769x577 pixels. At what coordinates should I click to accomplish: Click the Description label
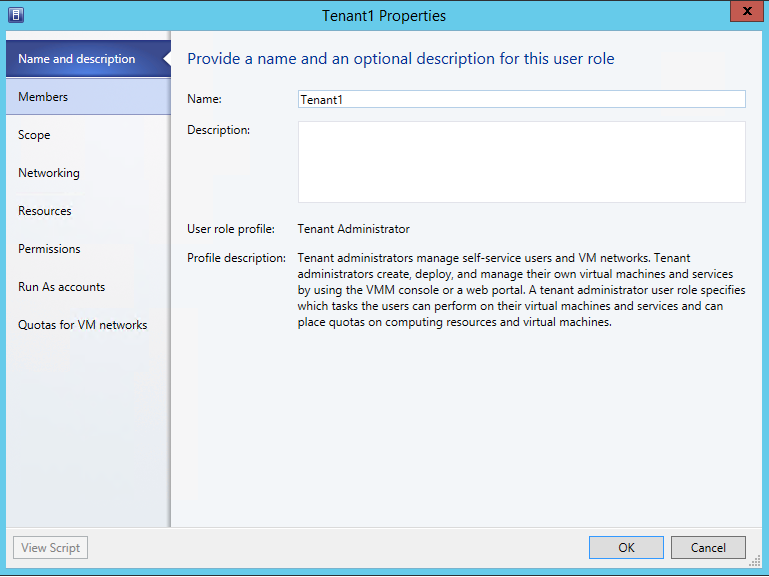coord(218,130)
